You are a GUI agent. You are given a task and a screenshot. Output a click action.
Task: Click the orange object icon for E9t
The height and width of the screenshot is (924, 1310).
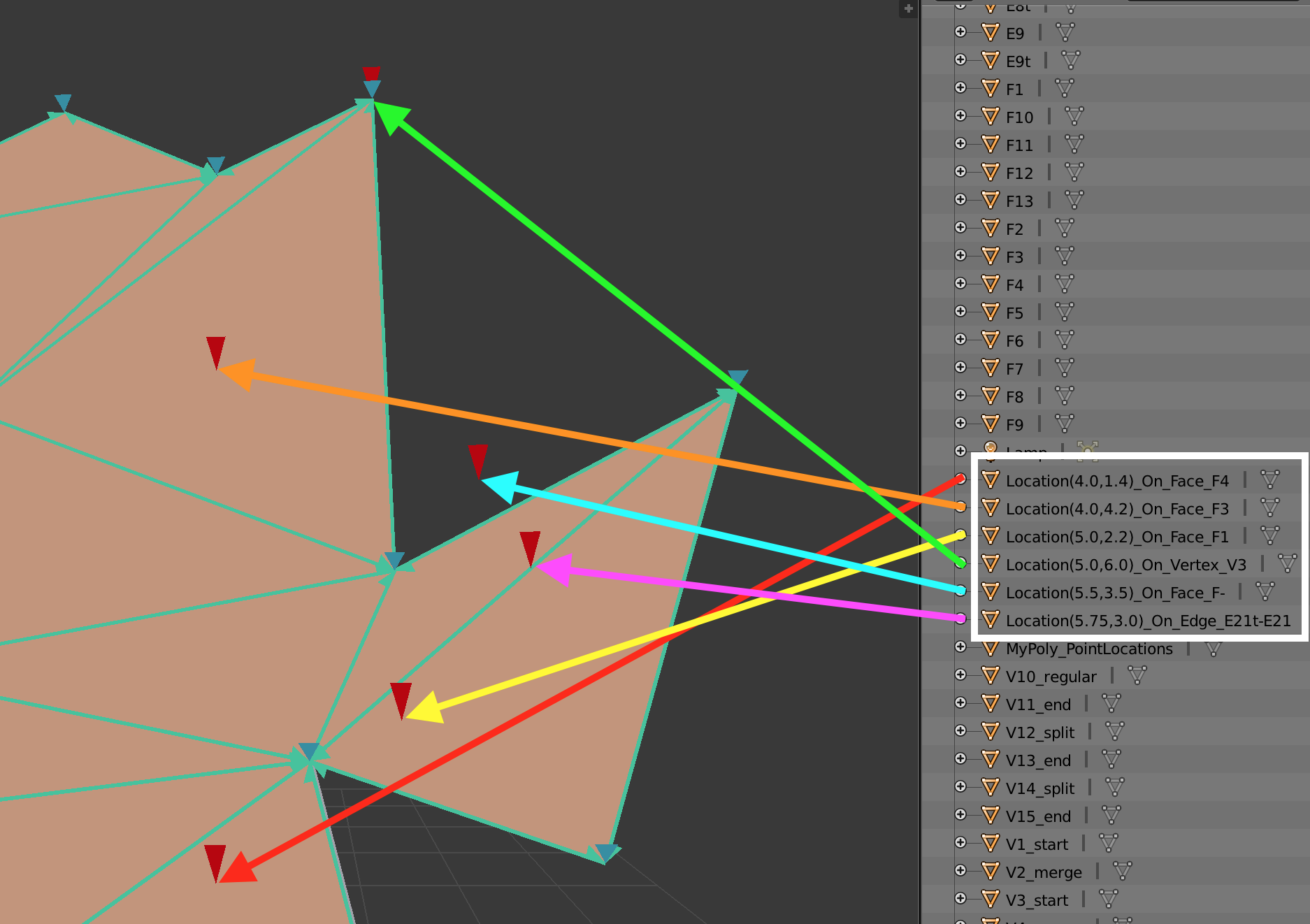[x=990, y=61]
